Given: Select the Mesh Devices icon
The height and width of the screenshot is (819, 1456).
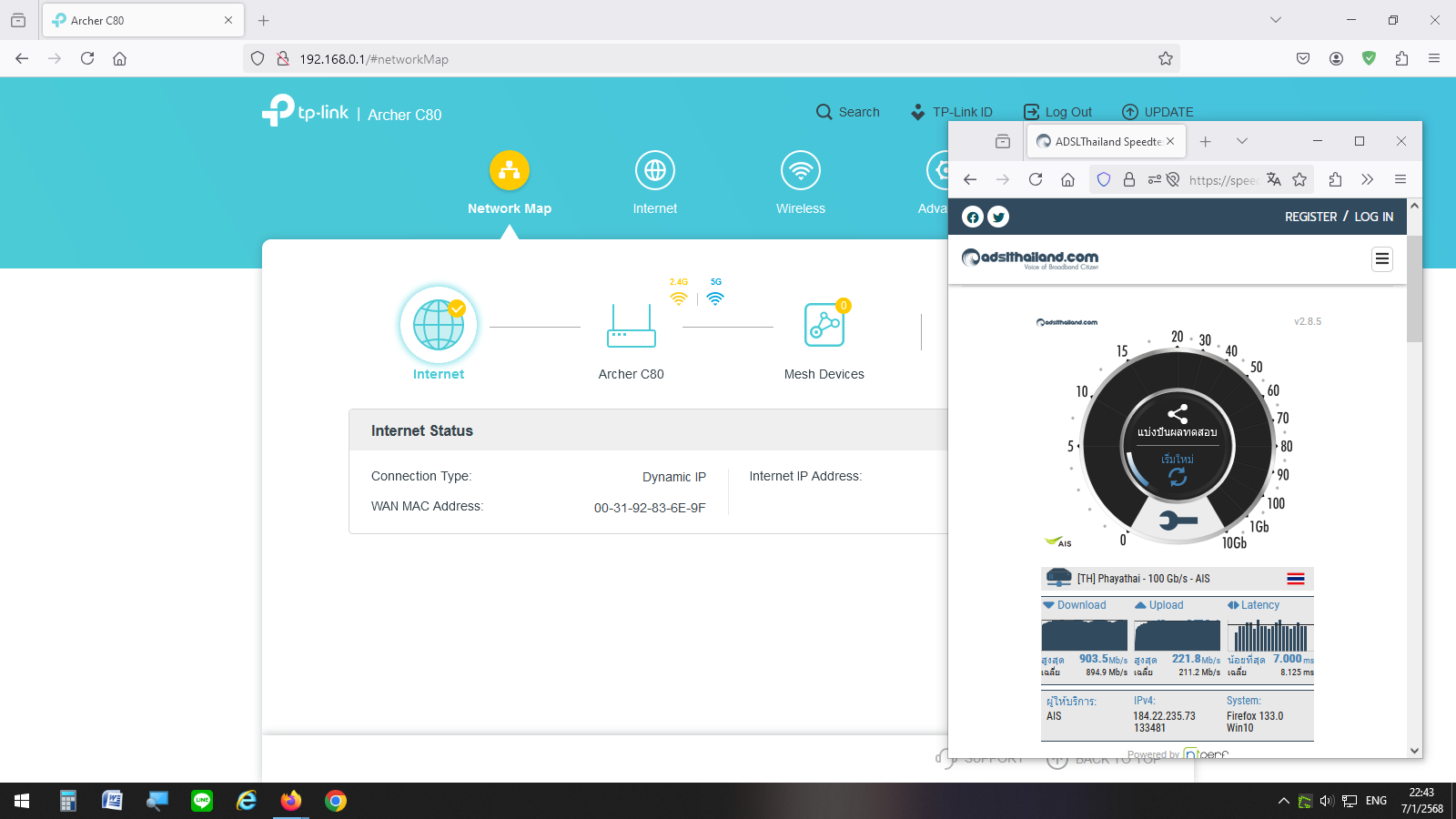Looking at the screenshot, I should coord(824,326).
